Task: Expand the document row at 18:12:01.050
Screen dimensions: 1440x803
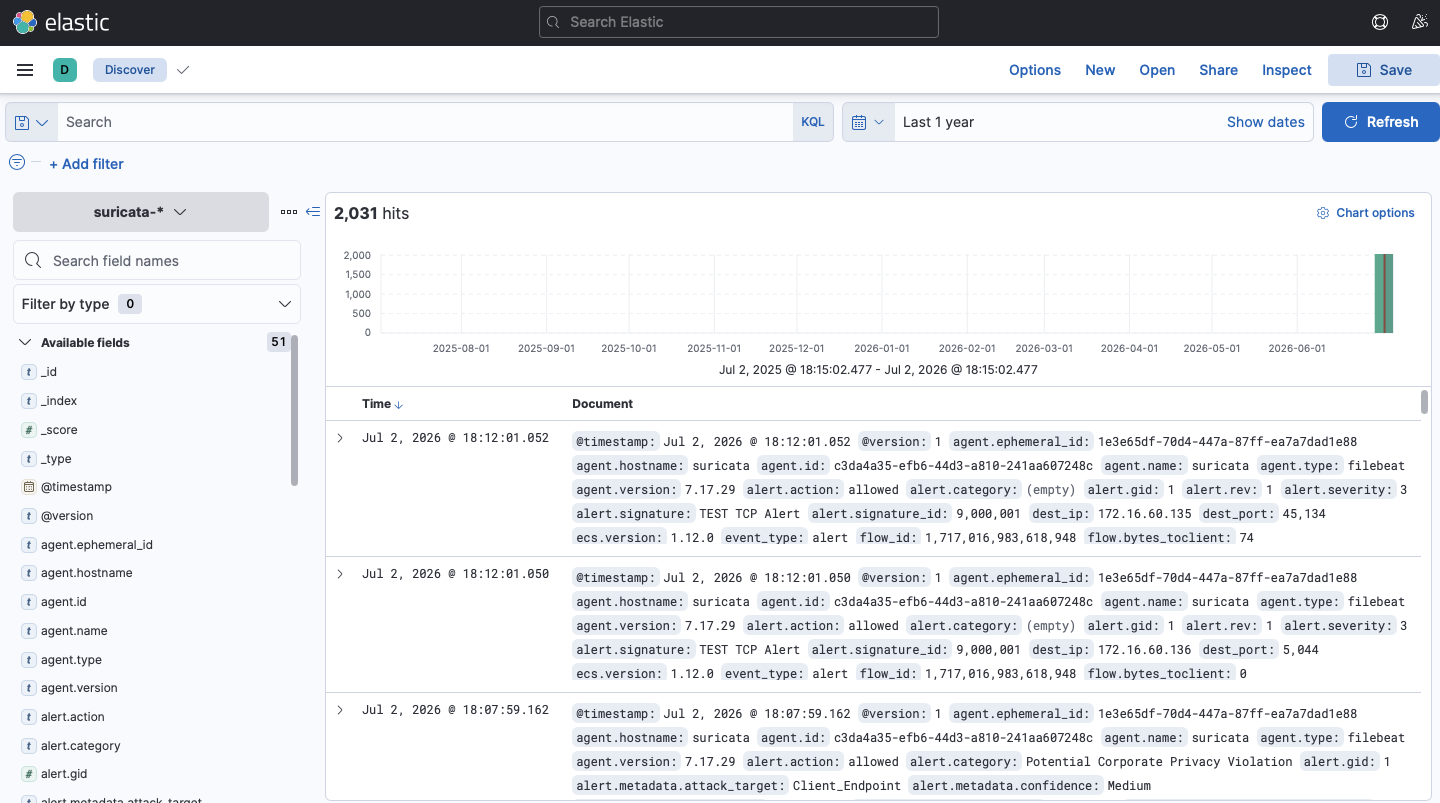Action: (x=340, y=574)
